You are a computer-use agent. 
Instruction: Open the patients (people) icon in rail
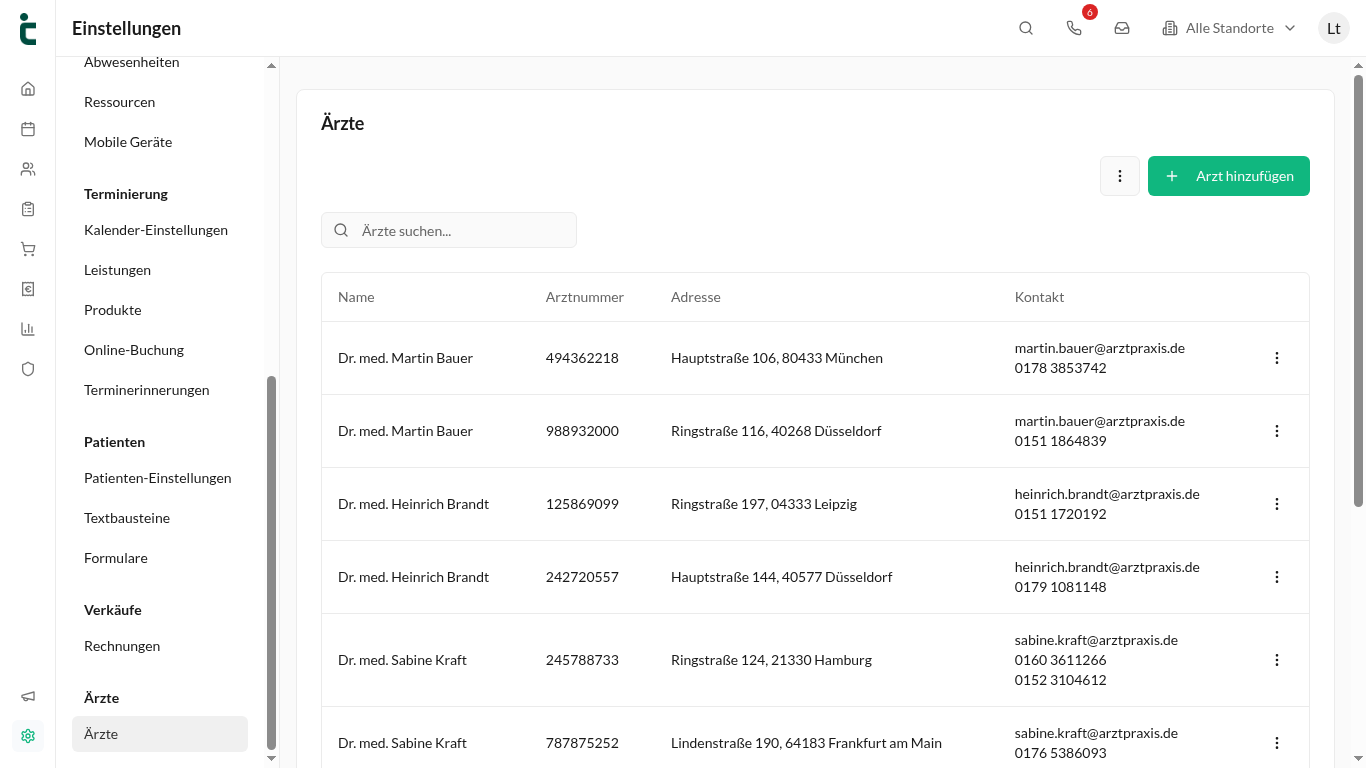[28, 169]
